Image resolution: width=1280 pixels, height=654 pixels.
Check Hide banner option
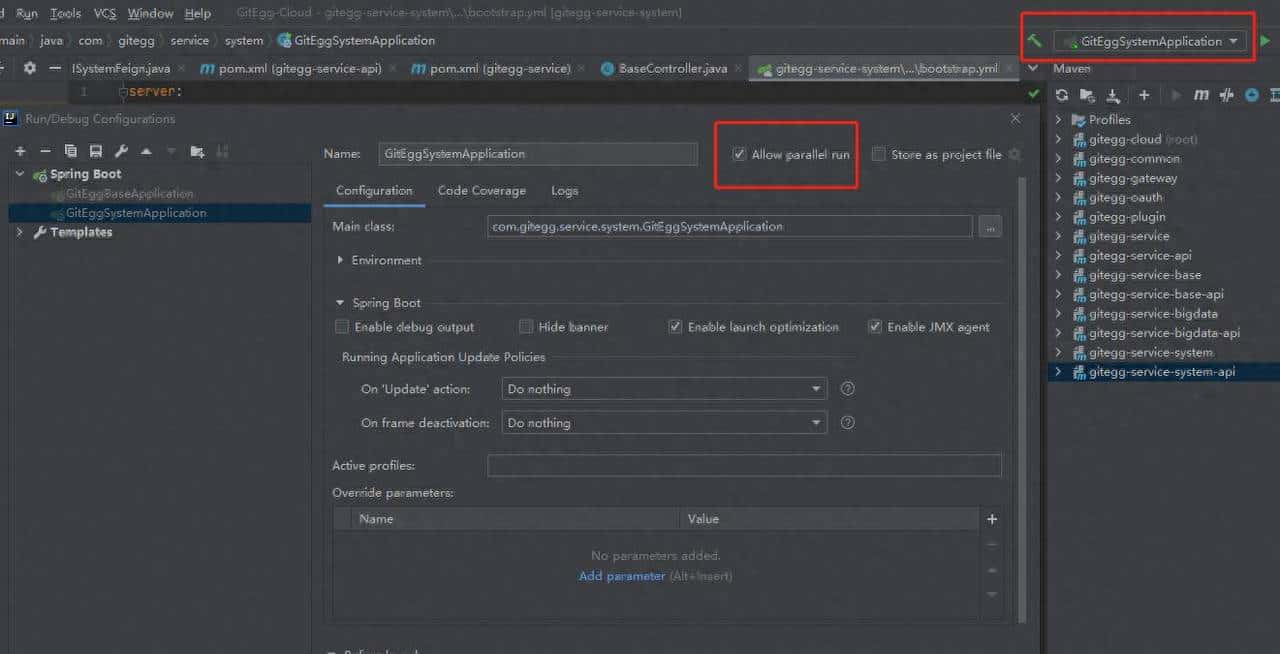pos(526,327)
